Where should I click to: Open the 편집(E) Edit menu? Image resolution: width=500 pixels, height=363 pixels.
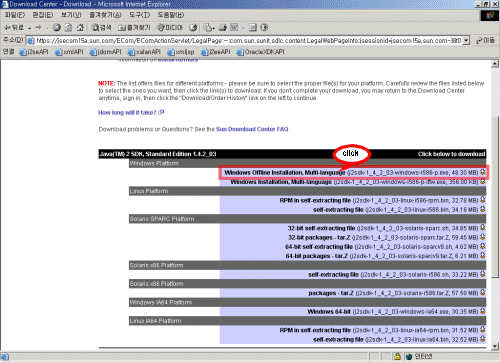click(43, 15)
